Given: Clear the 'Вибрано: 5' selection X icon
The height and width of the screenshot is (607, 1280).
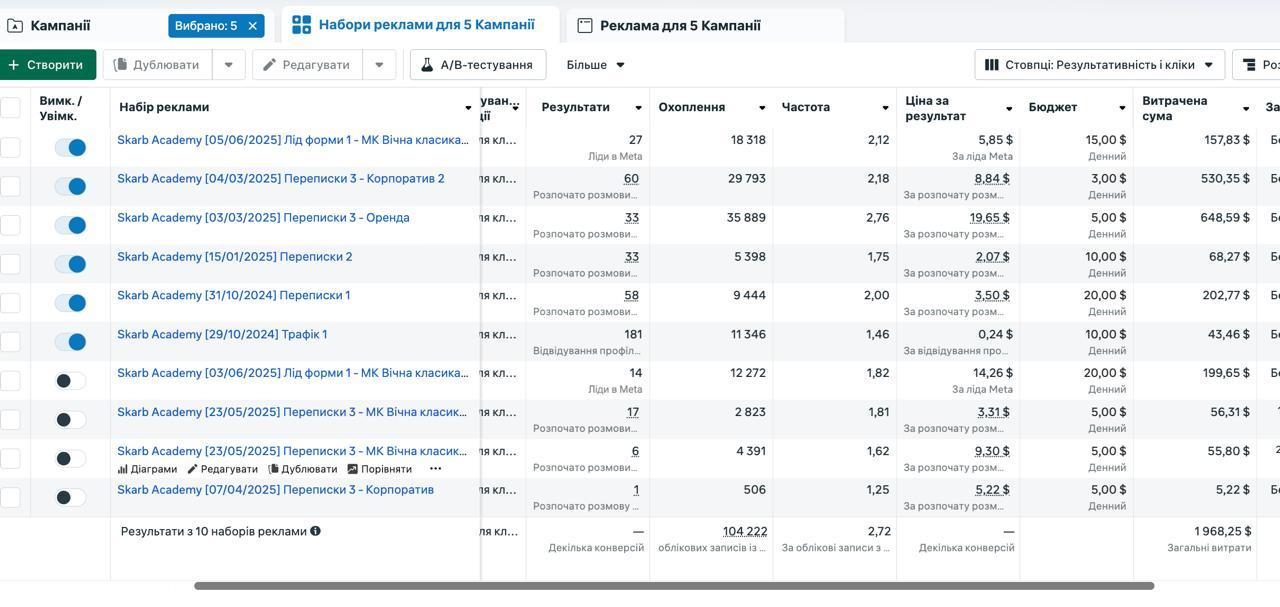Looking at the screenshot, I should click(x=253, y=26).
